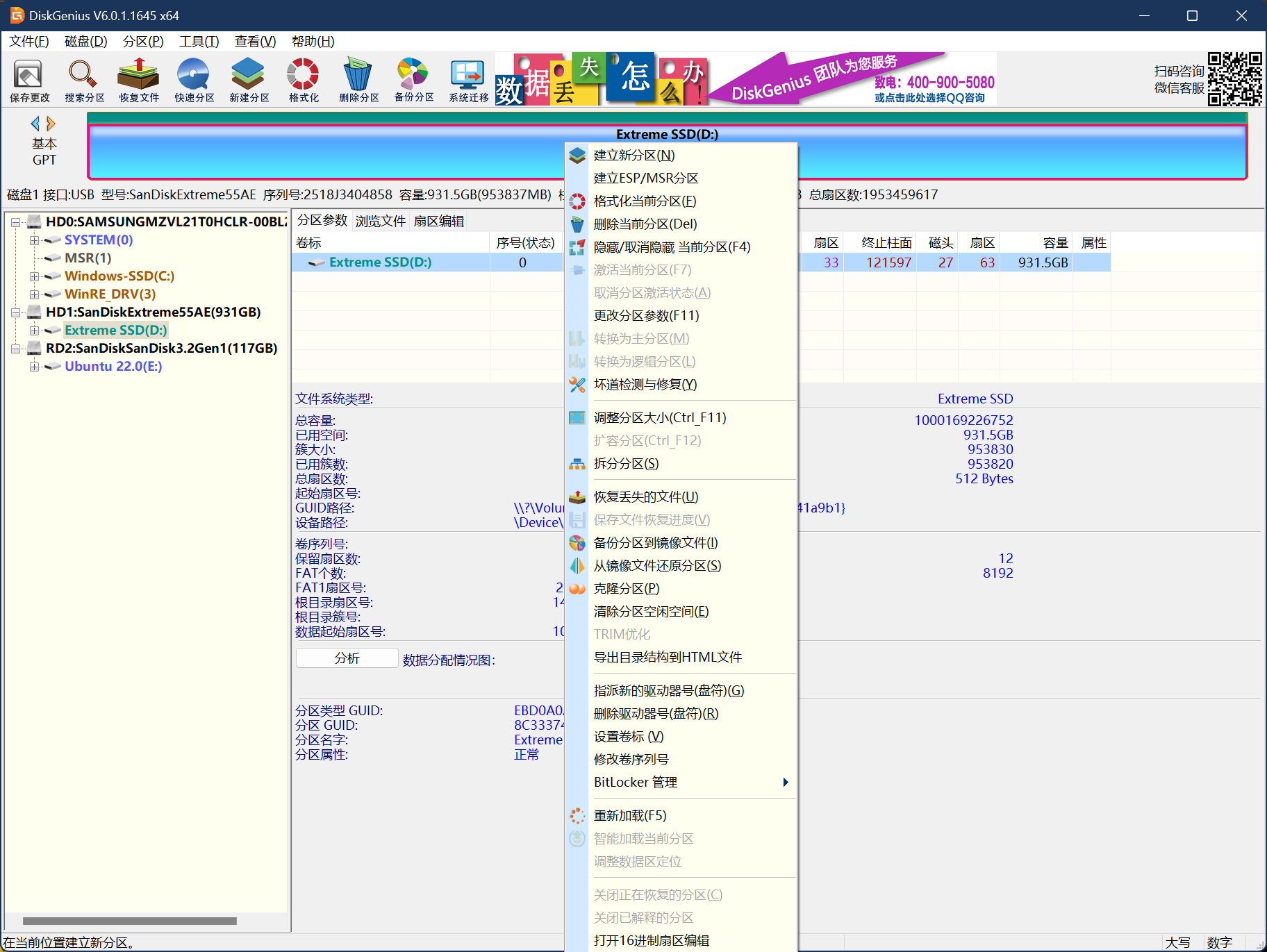The width and height of the screenshot is (1267, 952).
Task: Select Ubuntu 22.0(E:) in the disk tree
Action: 113,366
